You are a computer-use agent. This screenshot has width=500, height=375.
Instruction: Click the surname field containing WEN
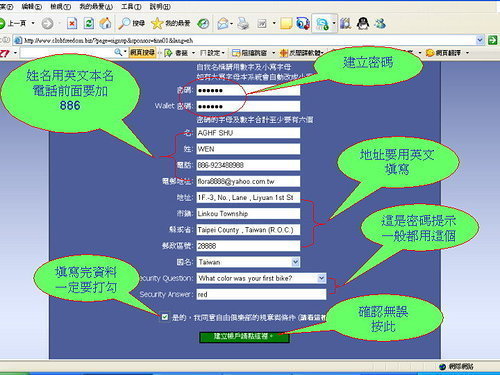click(x=248, y=149)
